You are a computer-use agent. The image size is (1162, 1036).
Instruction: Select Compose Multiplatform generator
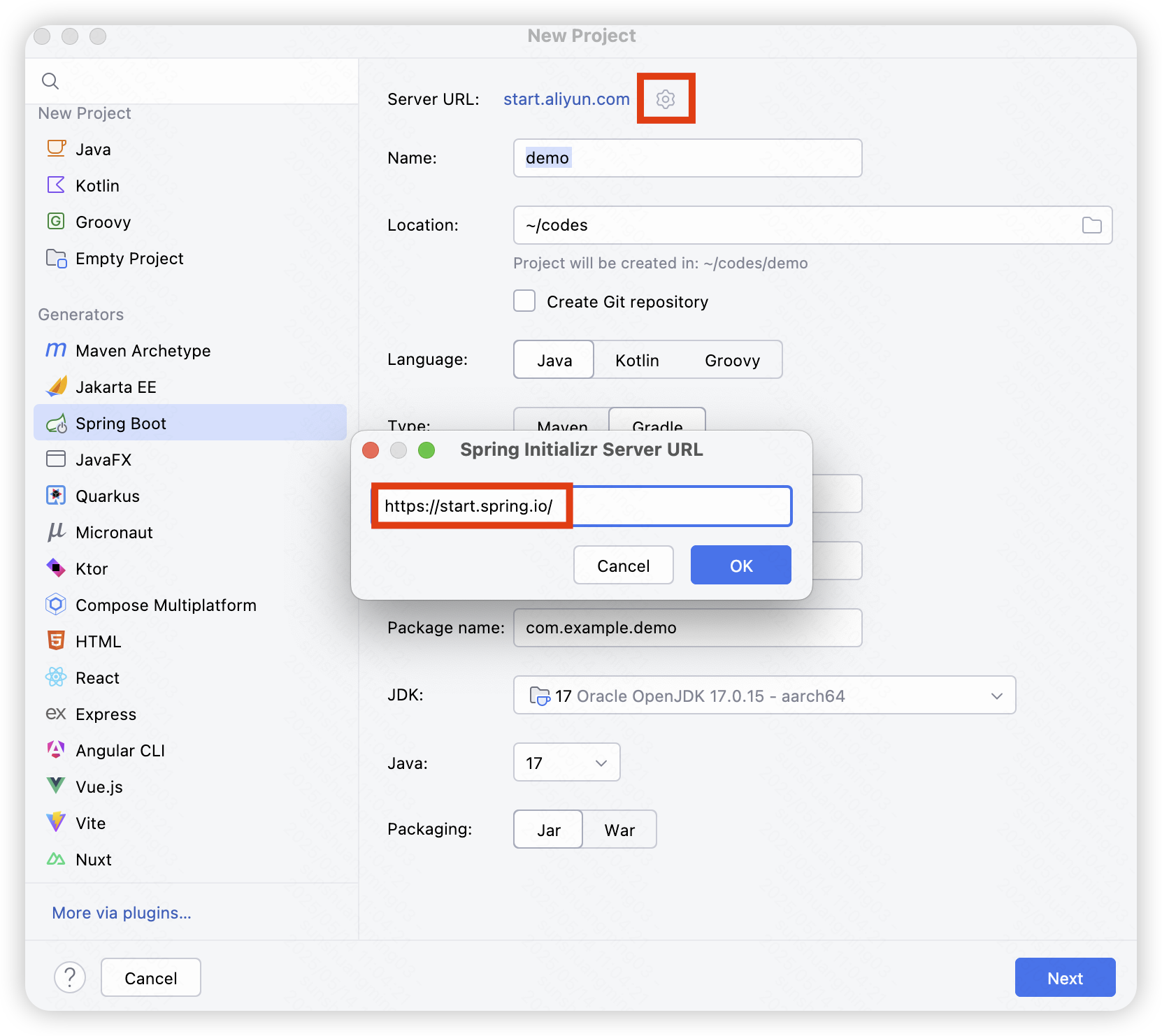point(190,605)
